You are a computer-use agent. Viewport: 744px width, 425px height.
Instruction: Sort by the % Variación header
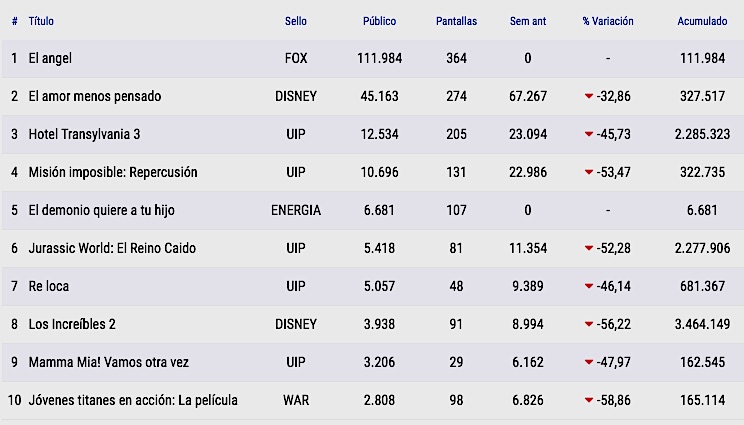[608, 21]
